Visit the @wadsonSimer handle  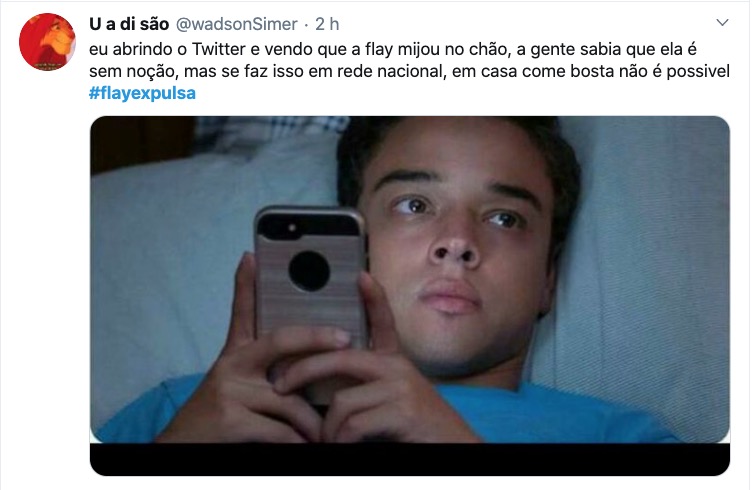click(x=237, y=24)
